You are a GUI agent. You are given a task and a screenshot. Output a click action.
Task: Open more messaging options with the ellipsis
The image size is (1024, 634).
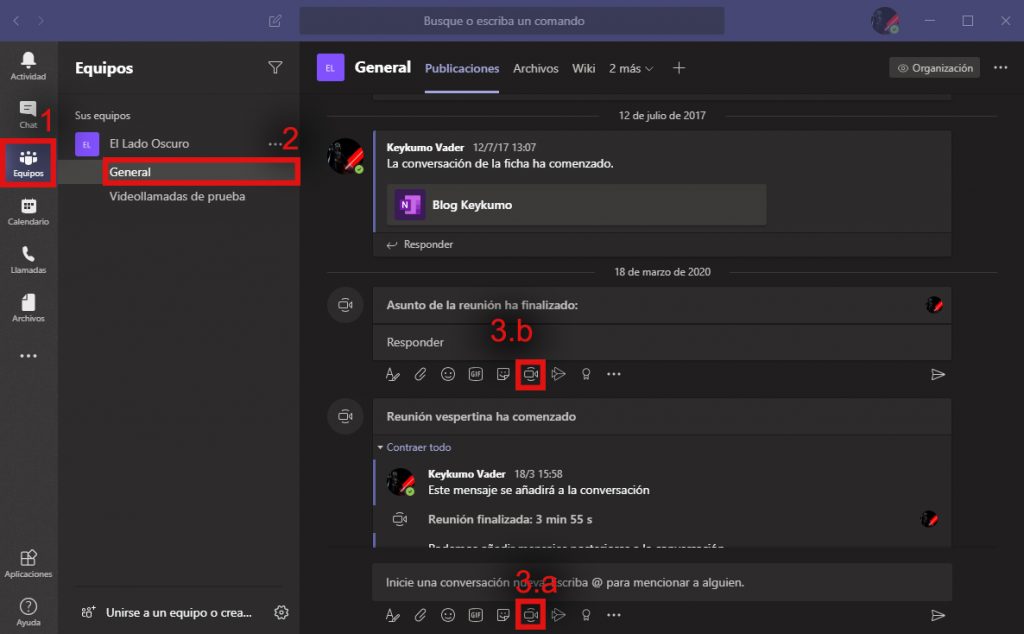click(x=614, y=615)
